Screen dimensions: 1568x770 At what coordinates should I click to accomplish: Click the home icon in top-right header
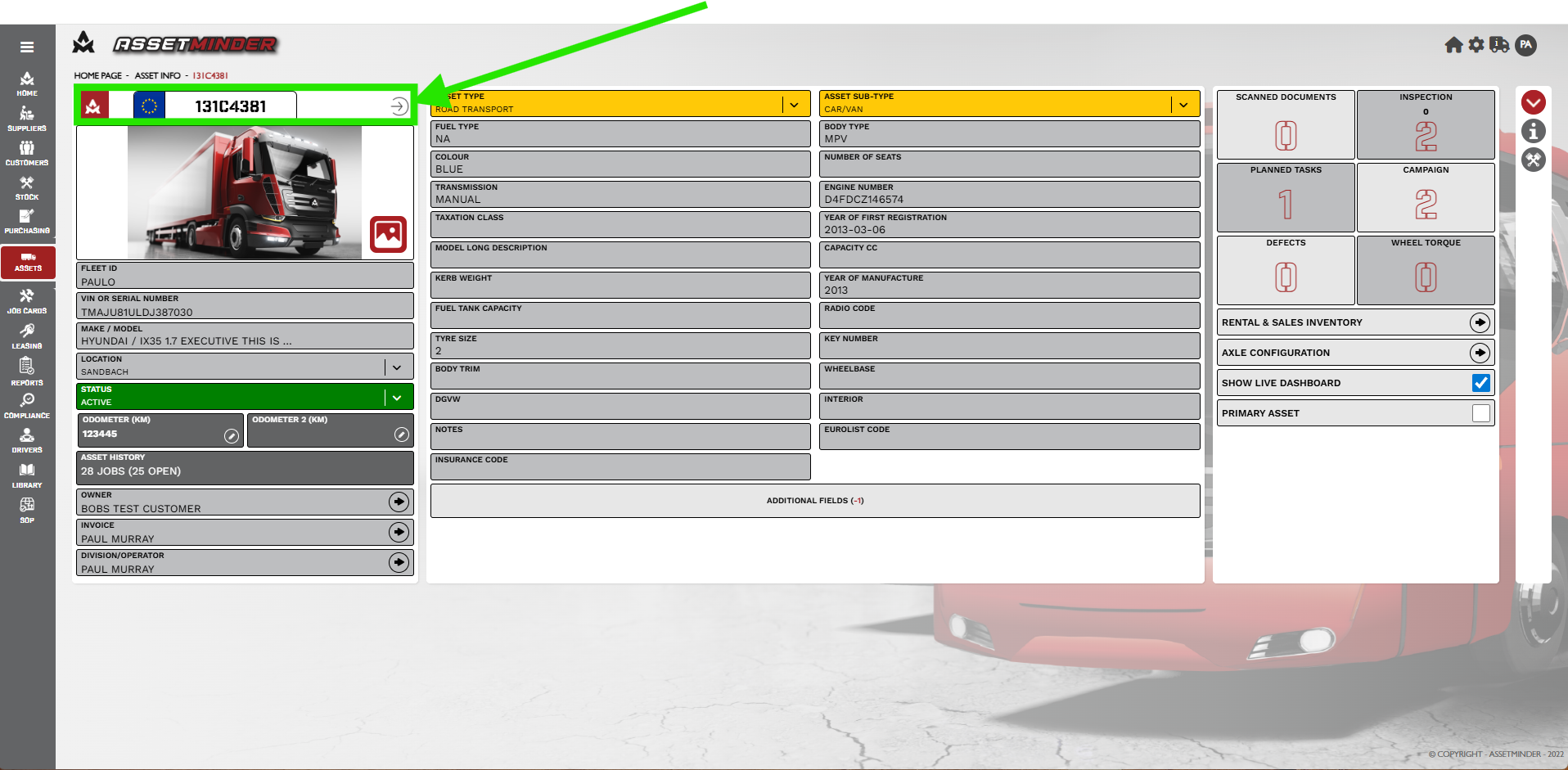1453,45
